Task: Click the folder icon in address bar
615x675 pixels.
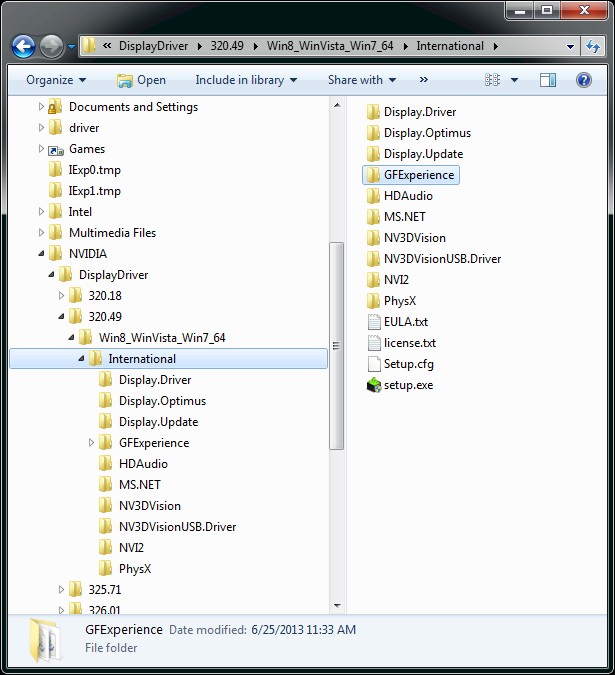Action: pyautogui.click(x=90, y=46)
